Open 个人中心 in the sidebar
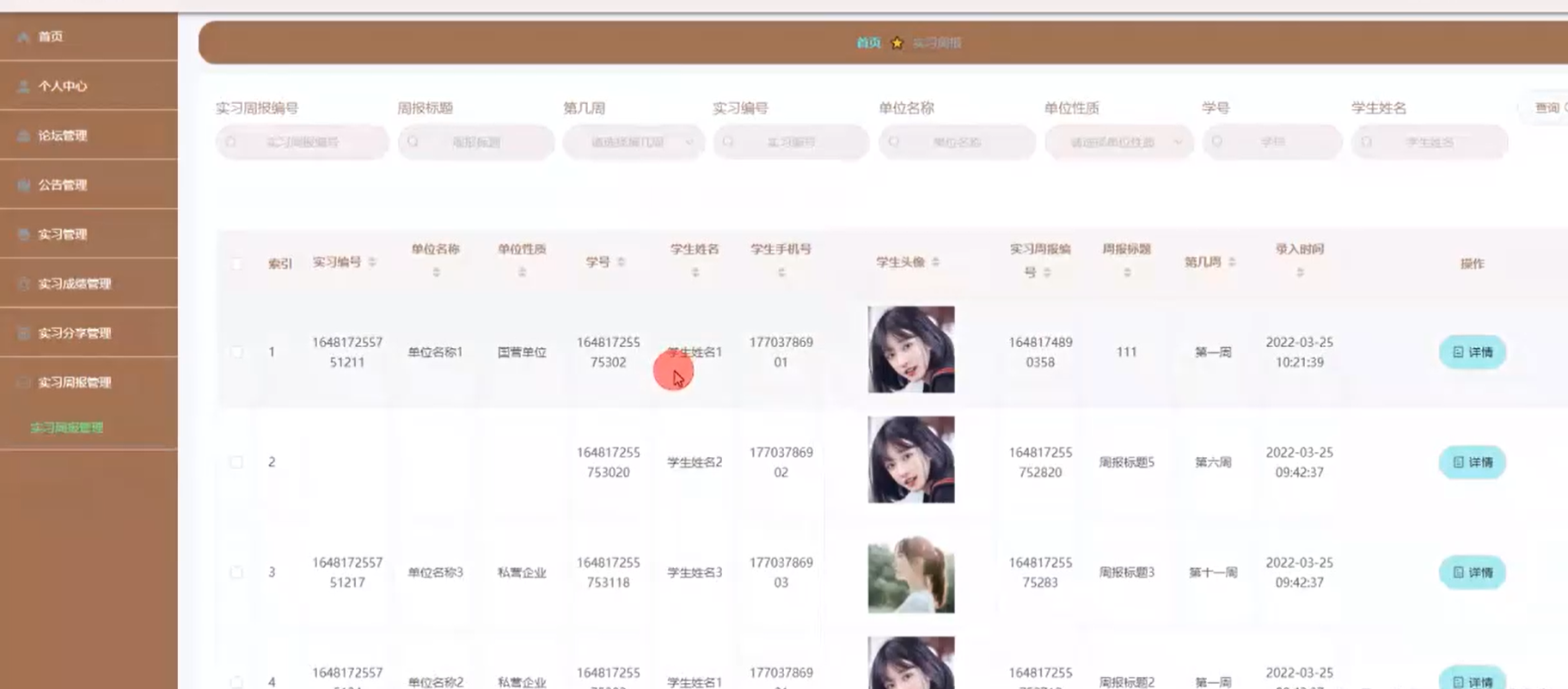The image size is (1568, 689). pos(89,86)
